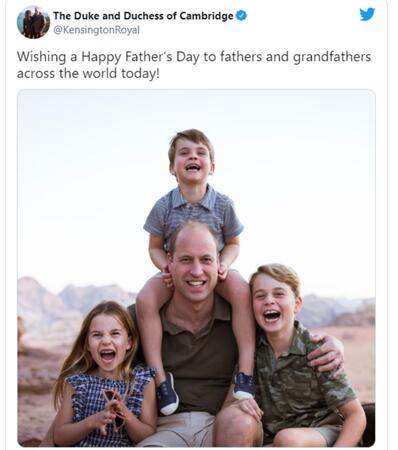Click the navy sneaker near the camouflage shirt
Image resolution: width=398 pixels, height=450 pixels.
point(244,386)
